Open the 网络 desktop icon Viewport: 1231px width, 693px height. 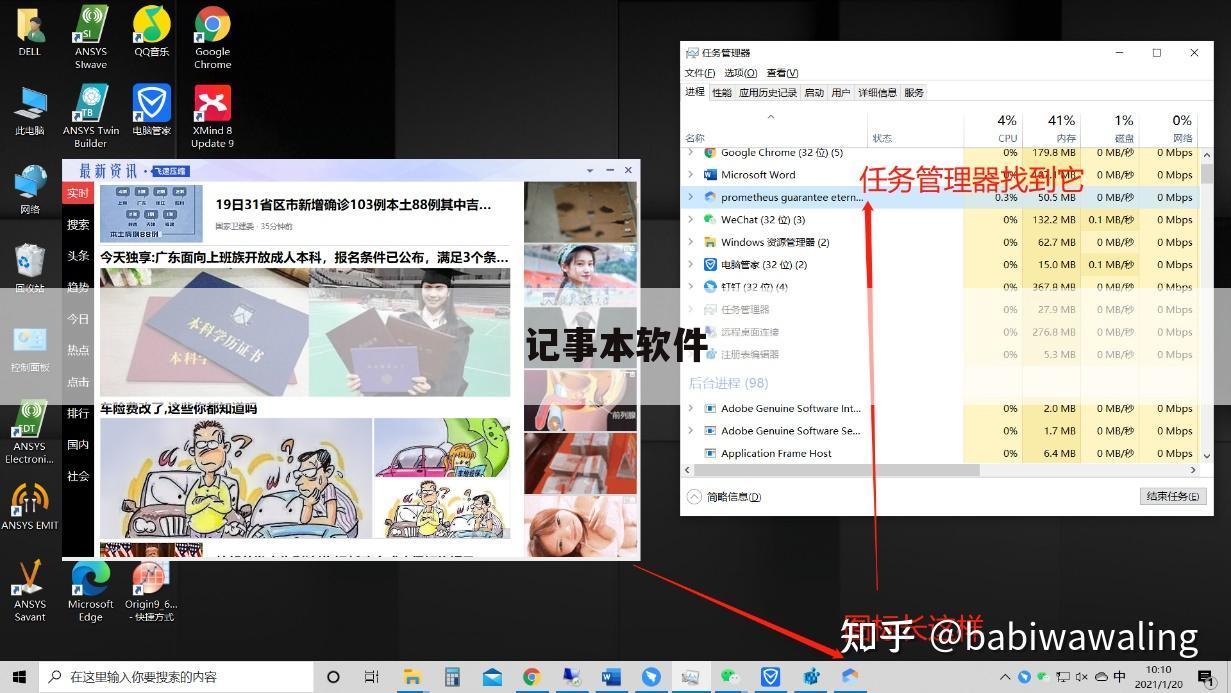30,190
